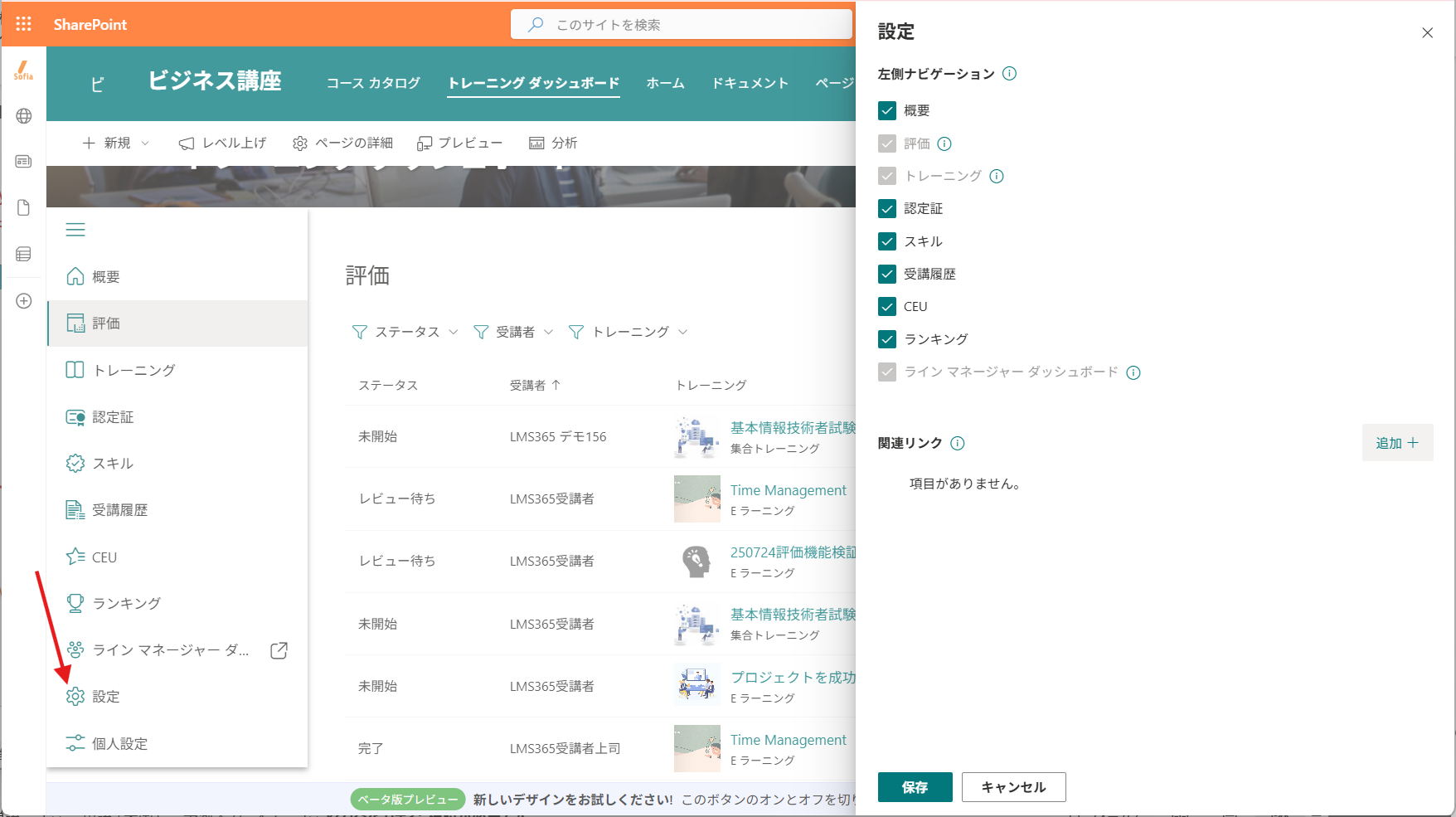The image size is (1456, 817).
Task: Uncheck the ランキング checkbox
Action: click(x=887, y=339)
